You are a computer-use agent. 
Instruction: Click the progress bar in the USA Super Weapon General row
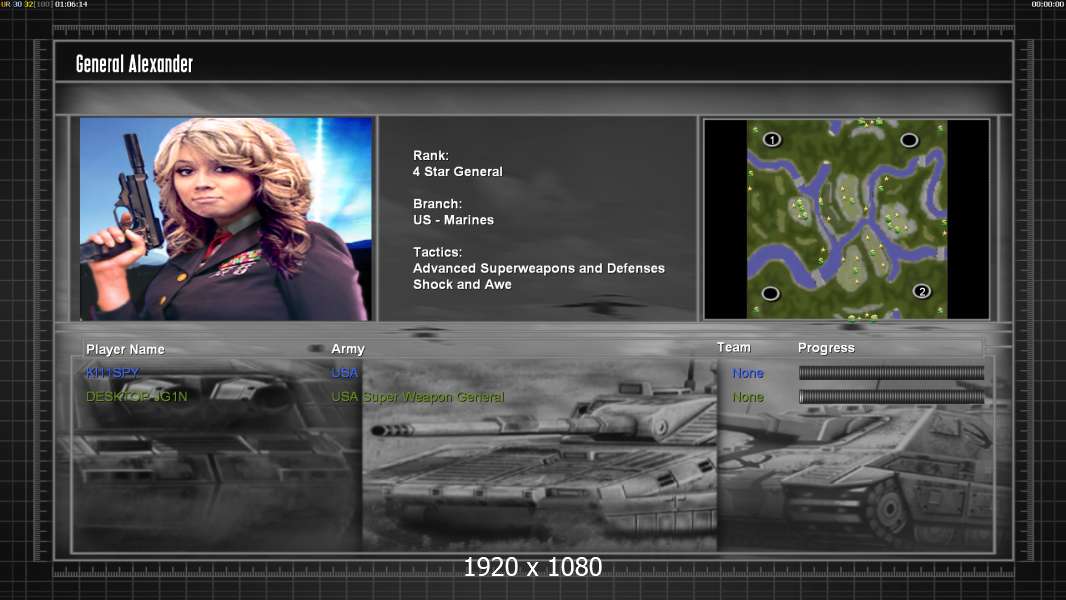pos(891,397)
